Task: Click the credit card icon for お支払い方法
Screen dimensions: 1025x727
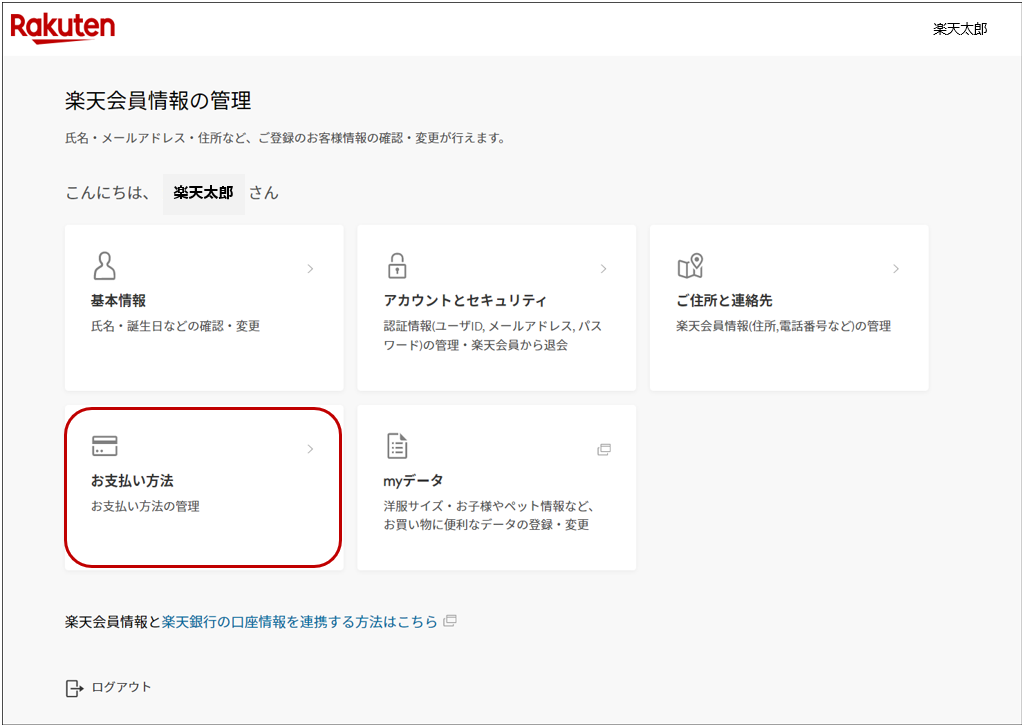Action: [105, 446]
